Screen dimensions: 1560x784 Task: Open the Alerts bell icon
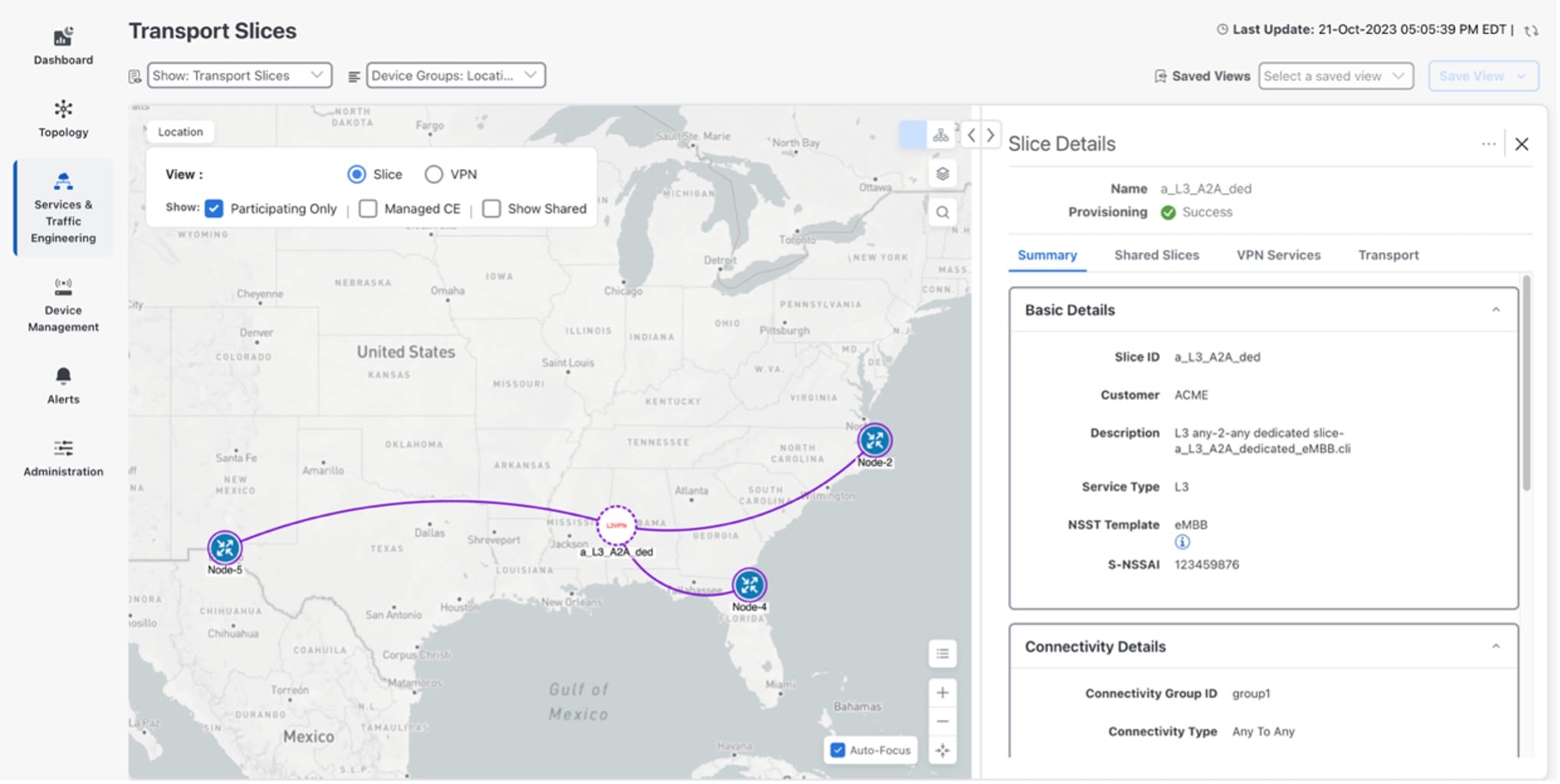point(63,376)
